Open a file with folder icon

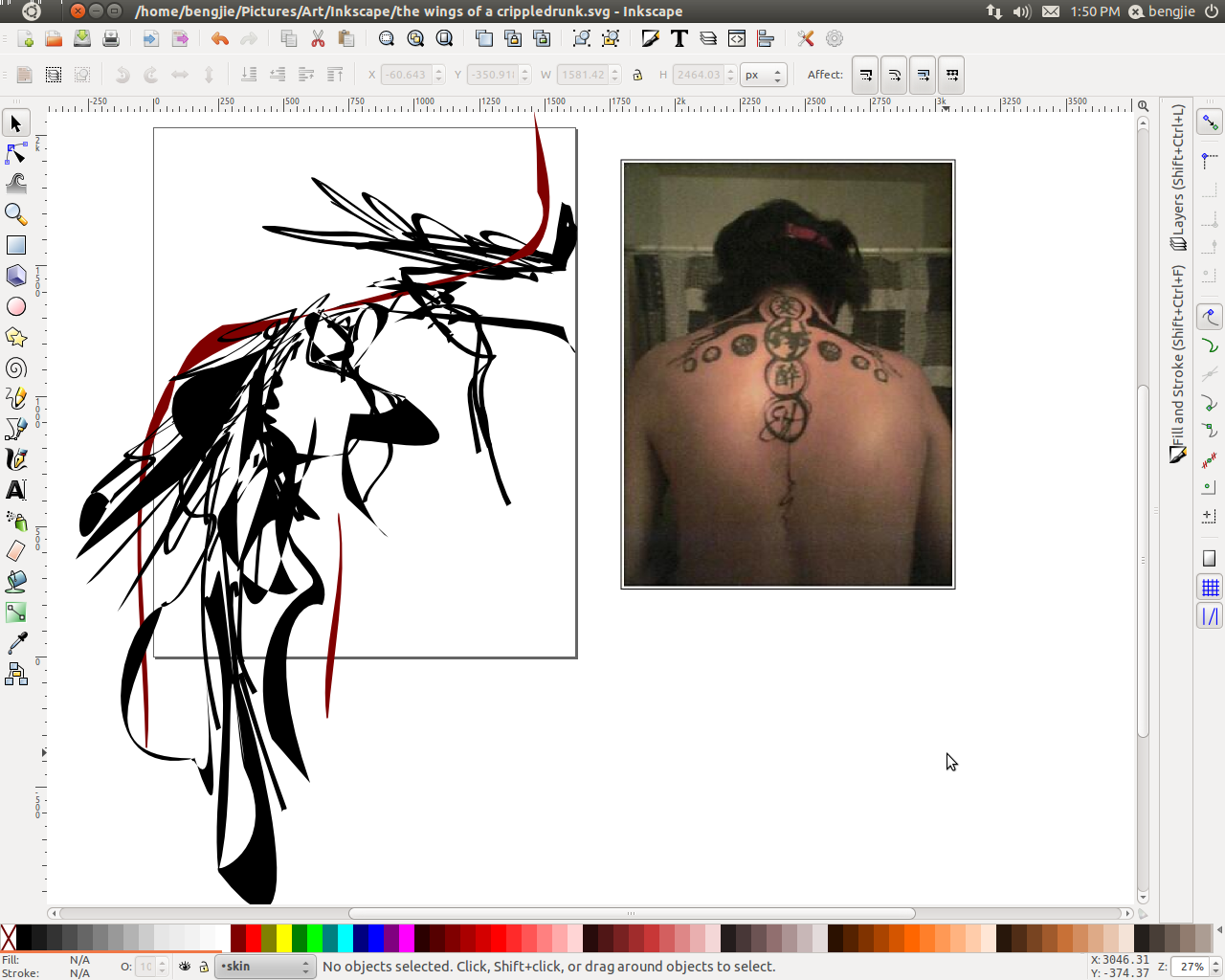(54, 38)
